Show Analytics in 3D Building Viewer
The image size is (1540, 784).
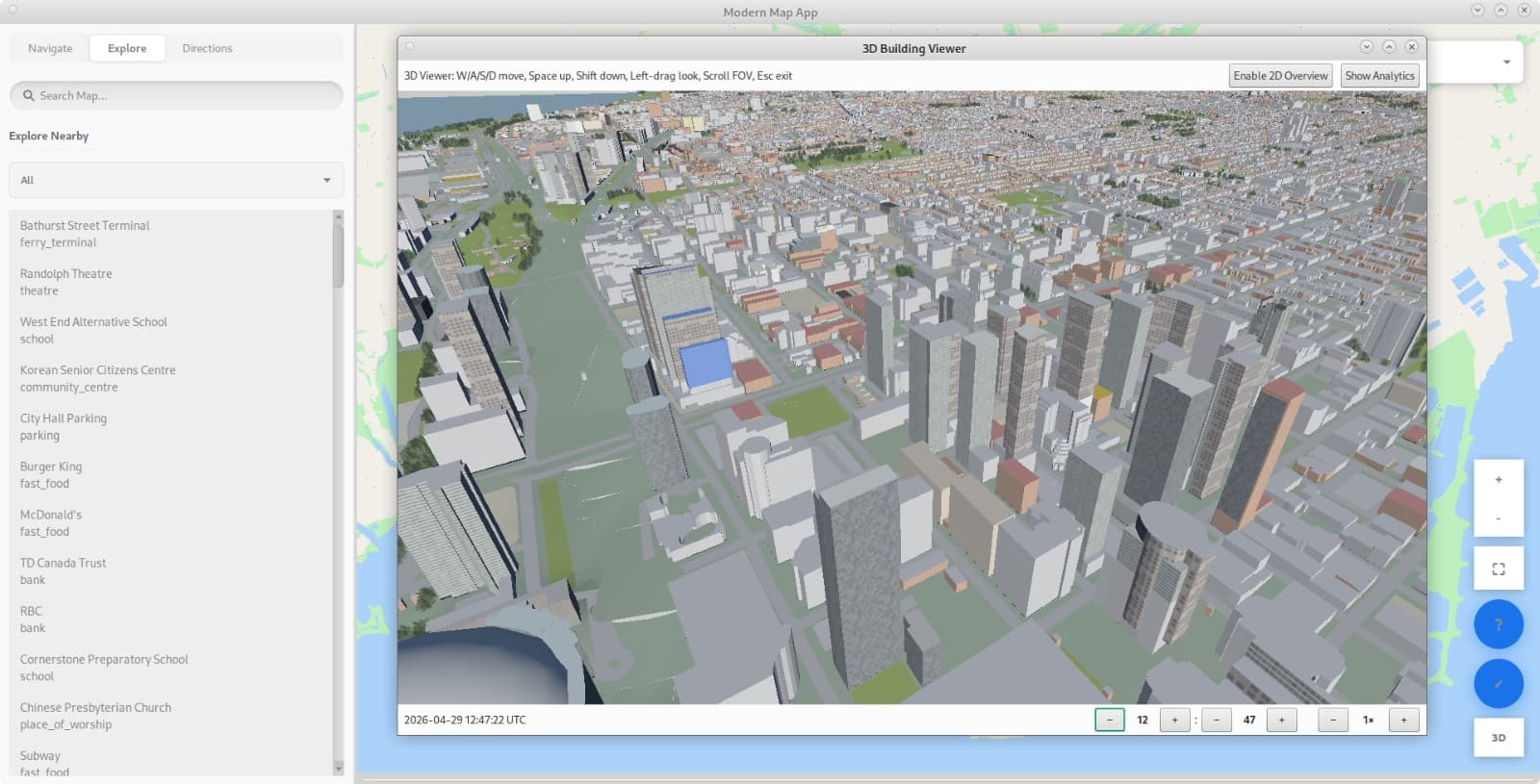[x=1379, y=76]
